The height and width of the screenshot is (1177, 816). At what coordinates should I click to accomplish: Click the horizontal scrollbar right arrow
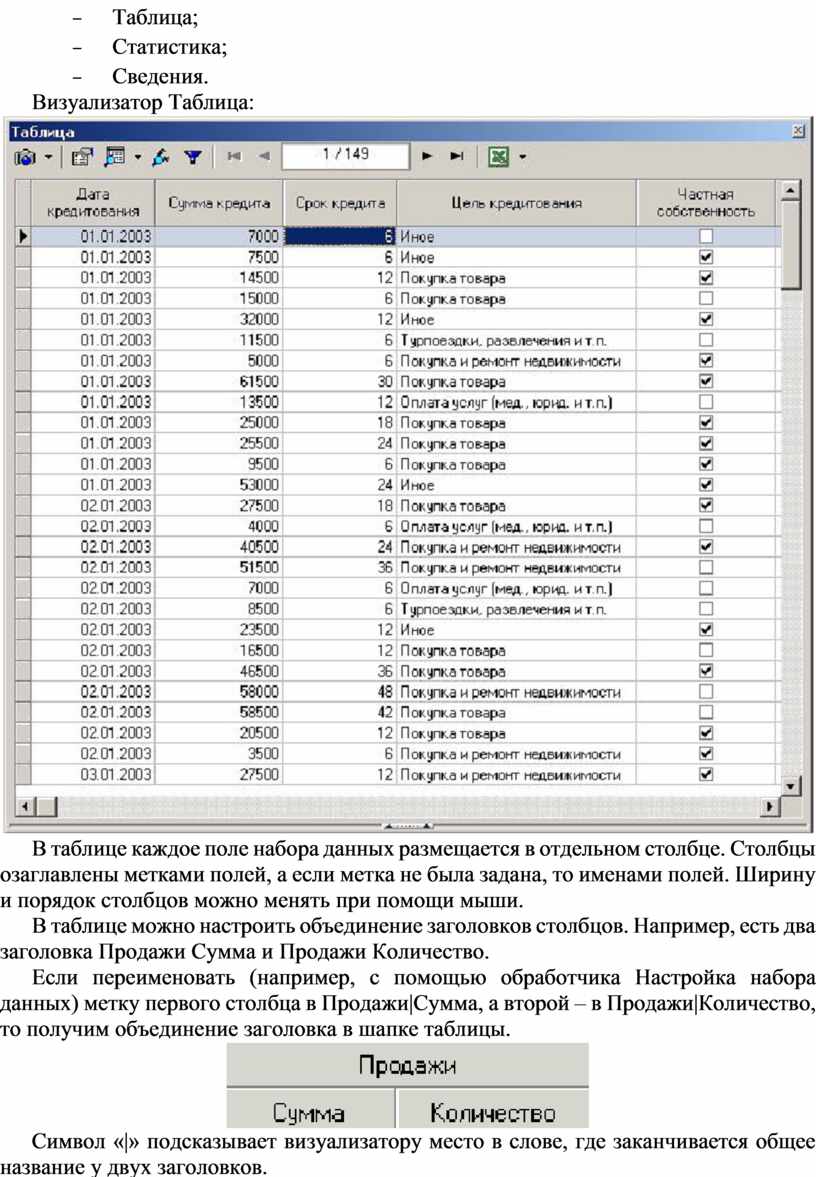tap(770, 807)
